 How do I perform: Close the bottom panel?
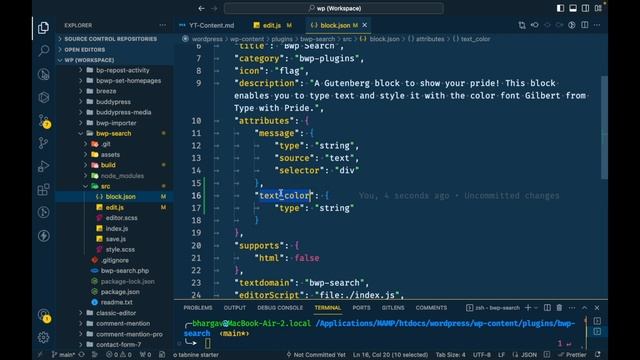pos(597,308)
